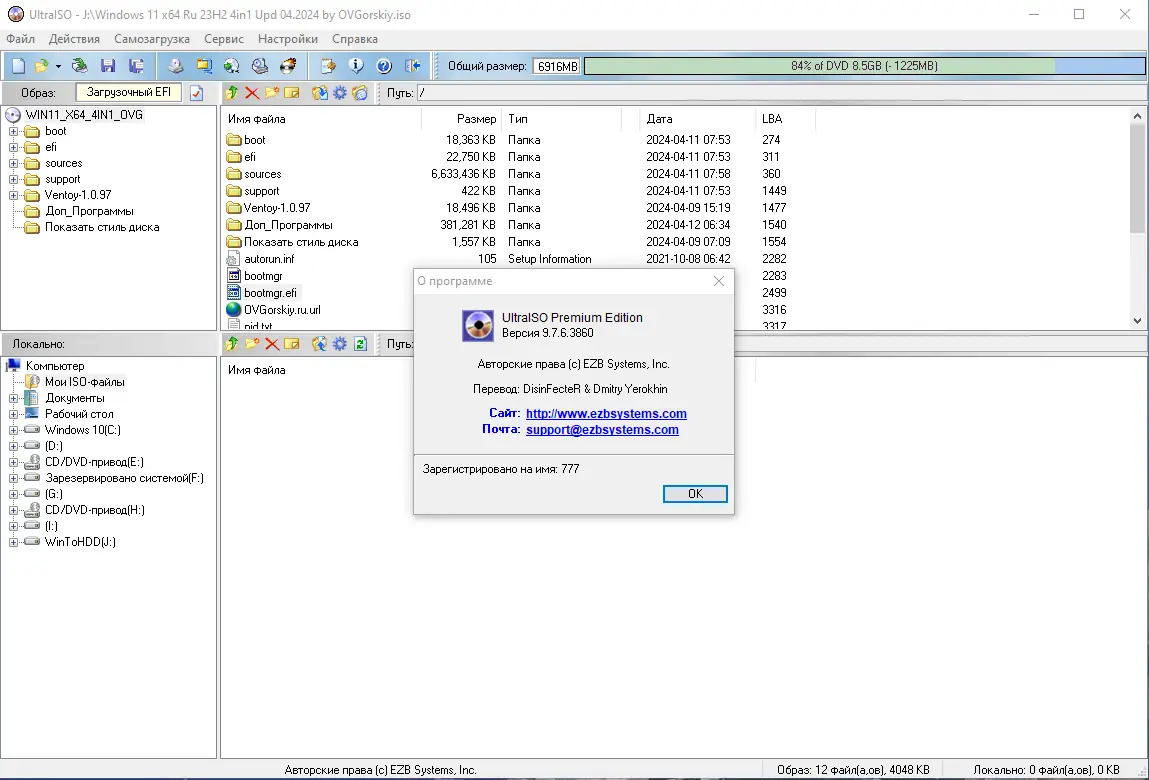Viewport: 1149px width, 780px height.
Task: Click Refresh icon in local toolbar
Action: 360,344
